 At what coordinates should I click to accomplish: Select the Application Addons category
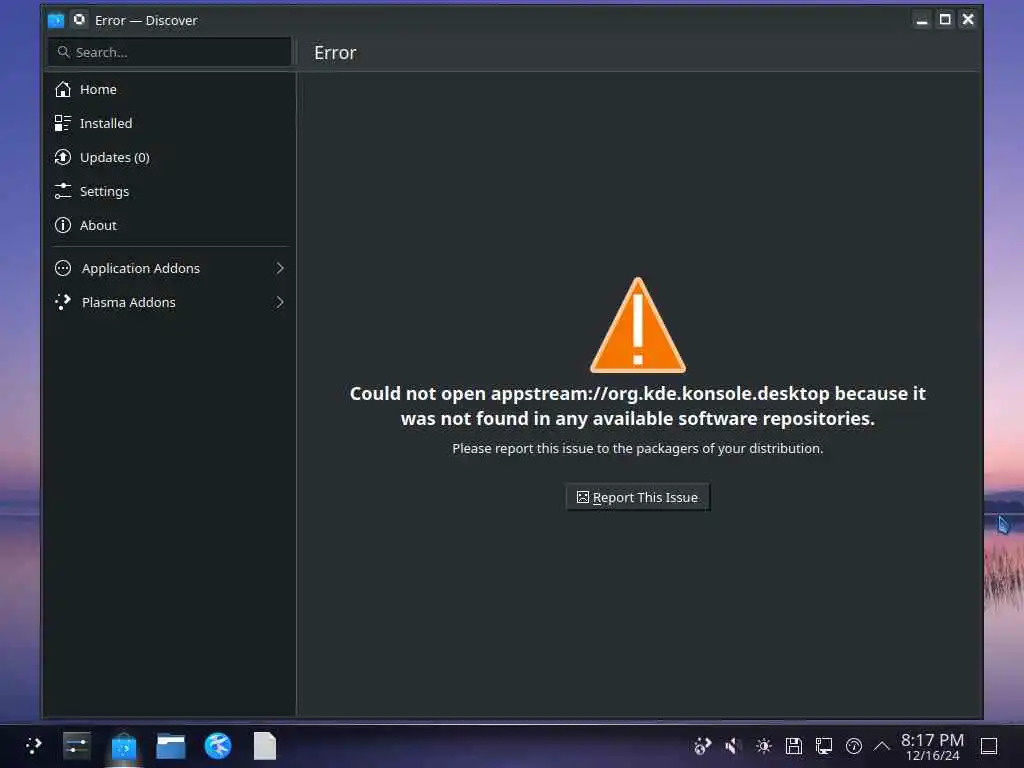click(x=168, y=268)
